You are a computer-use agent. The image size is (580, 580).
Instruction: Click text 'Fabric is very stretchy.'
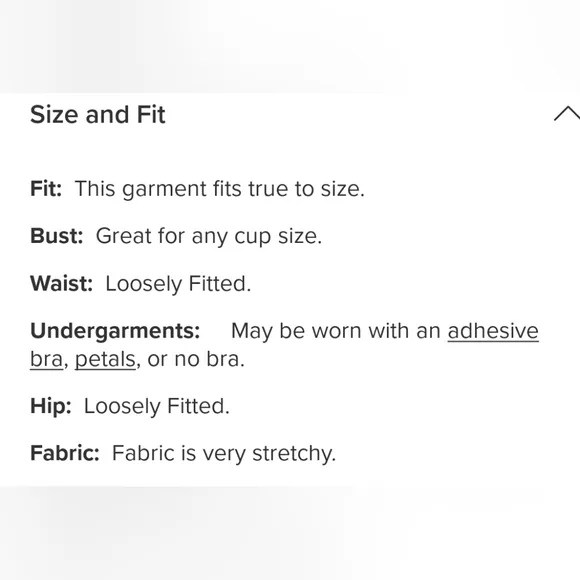[x=224, y=453]
